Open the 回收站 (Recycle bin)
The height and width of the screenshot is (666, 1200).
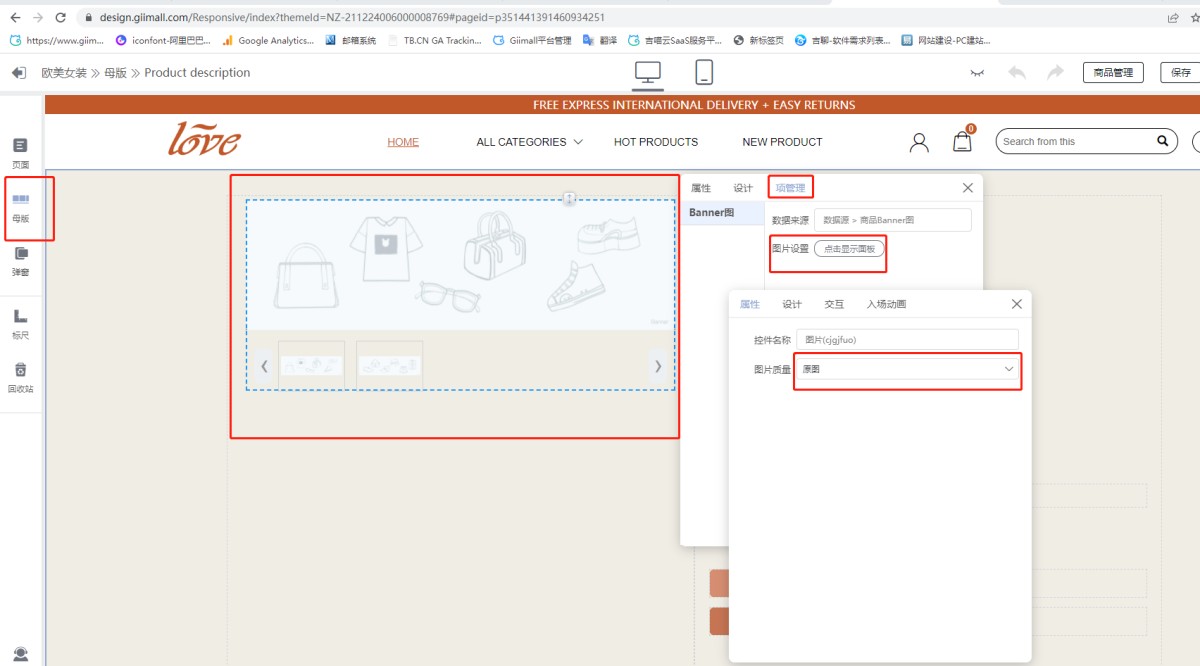click(20, 377)
